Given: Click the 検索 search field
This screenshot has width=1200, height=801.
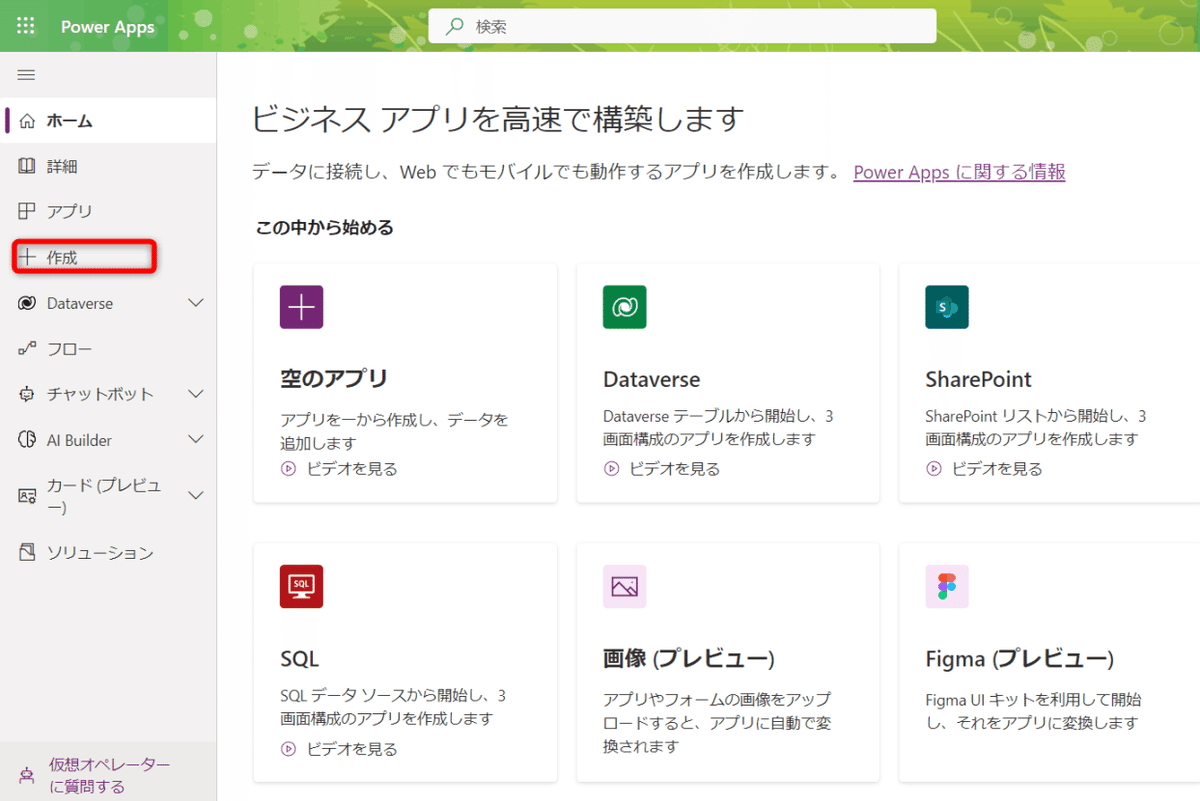Looking at the screenshot, I should [x=682, y=27].
